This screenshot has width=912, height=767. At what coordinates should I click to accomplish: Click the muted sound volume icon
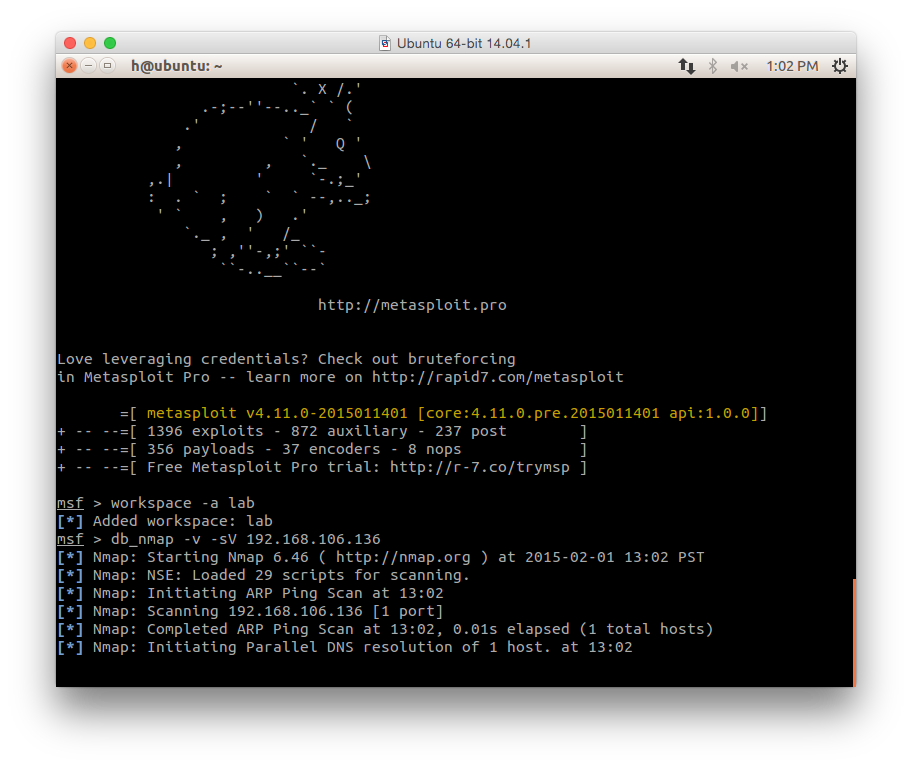tap(739, 66)
